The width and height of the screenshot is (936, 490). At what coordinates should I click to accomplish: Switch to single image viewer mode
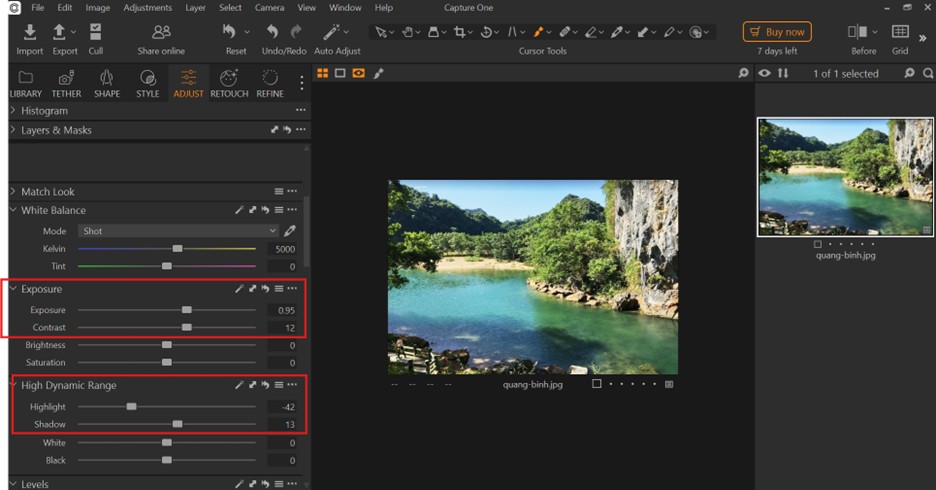tap(340, 73)
